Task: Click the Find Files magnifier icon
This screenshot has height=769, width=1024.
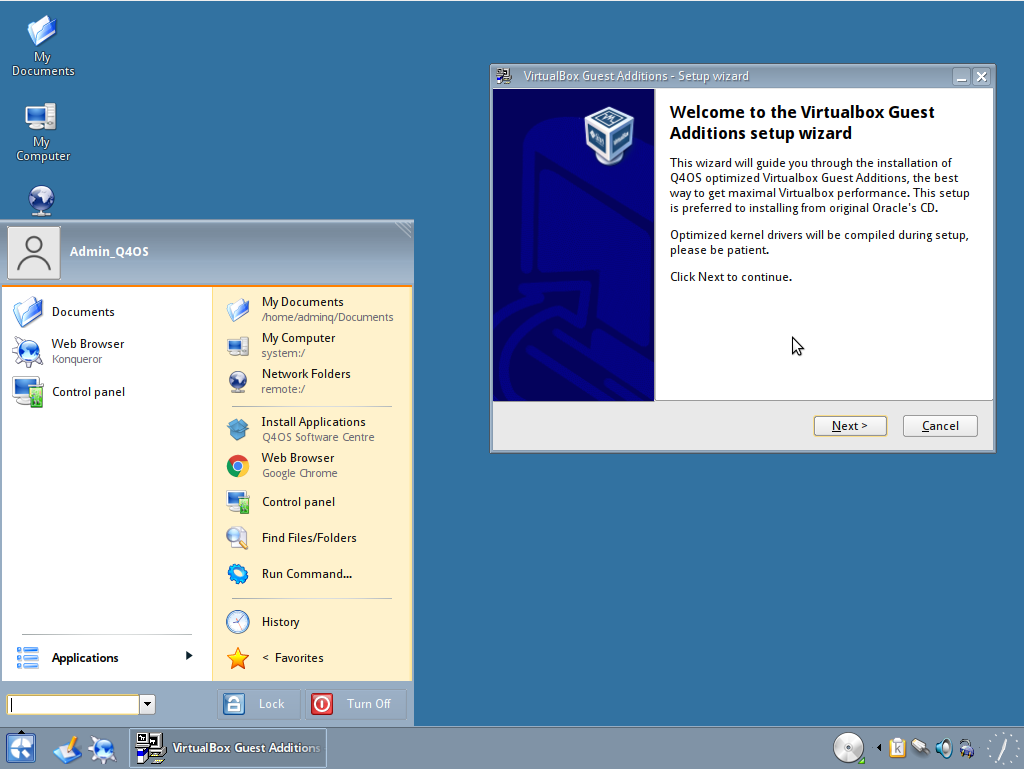Action: click(238, 538)
